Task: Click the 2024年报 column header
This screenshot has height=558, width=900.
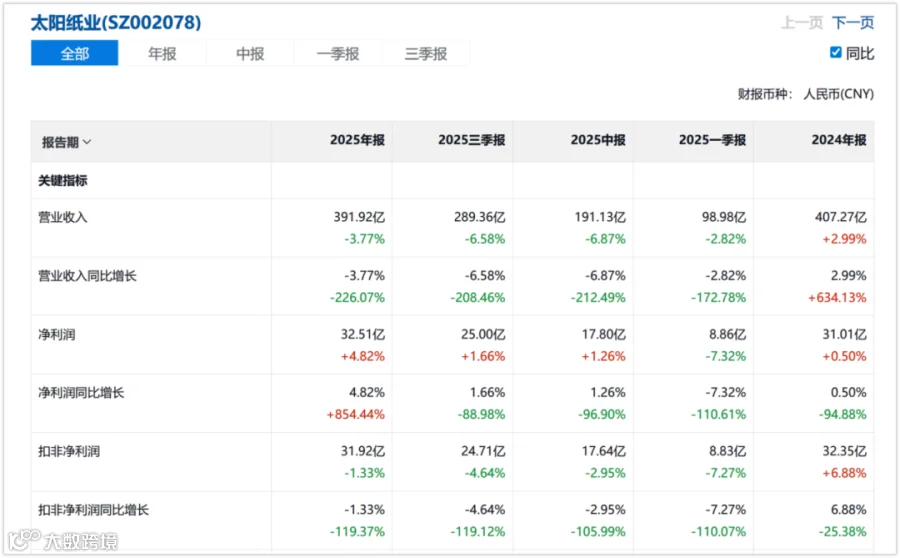Action: 839,140
